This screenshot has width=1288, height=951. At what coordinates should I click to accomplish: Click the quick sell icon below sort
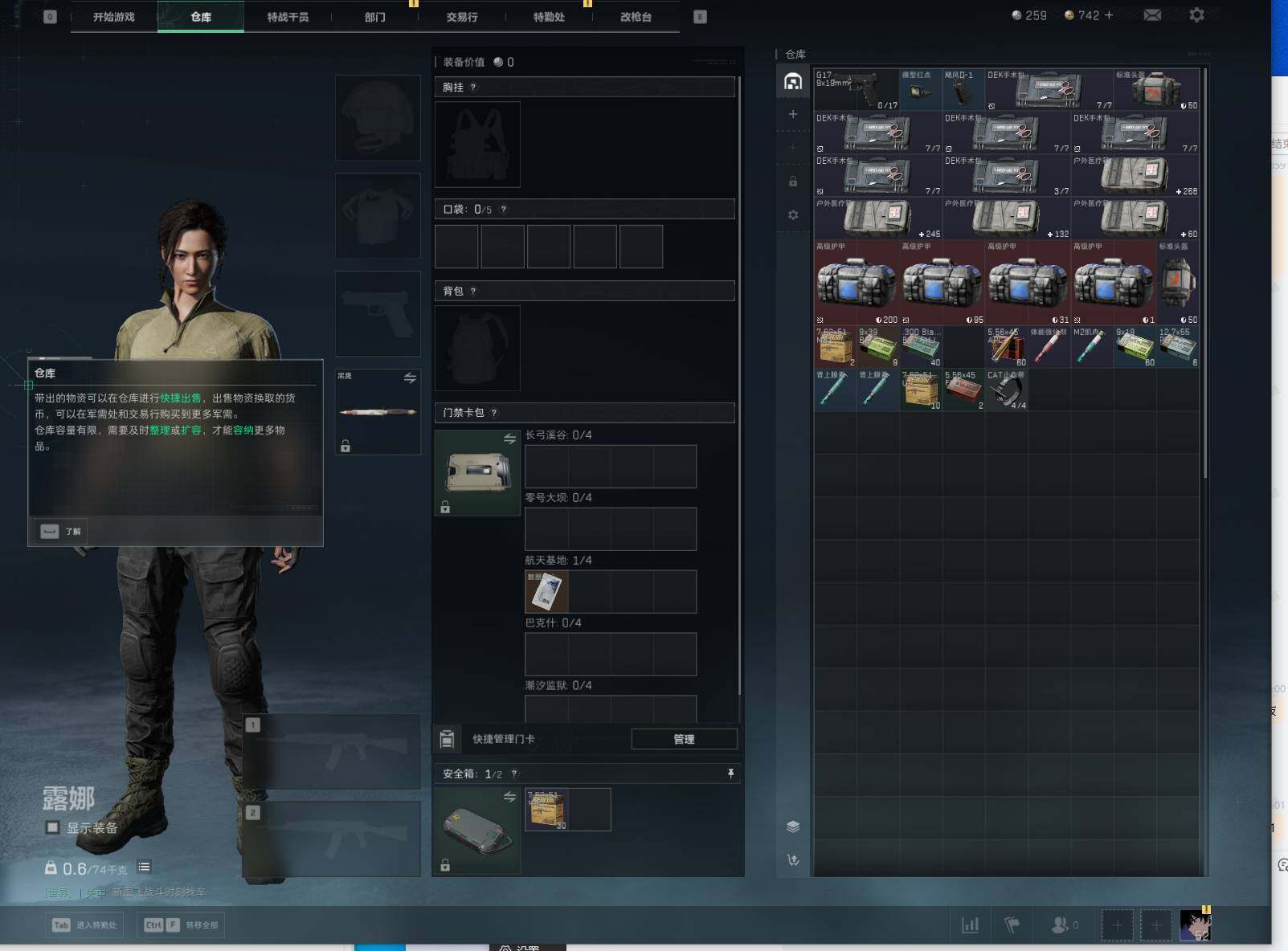(793, 860)
